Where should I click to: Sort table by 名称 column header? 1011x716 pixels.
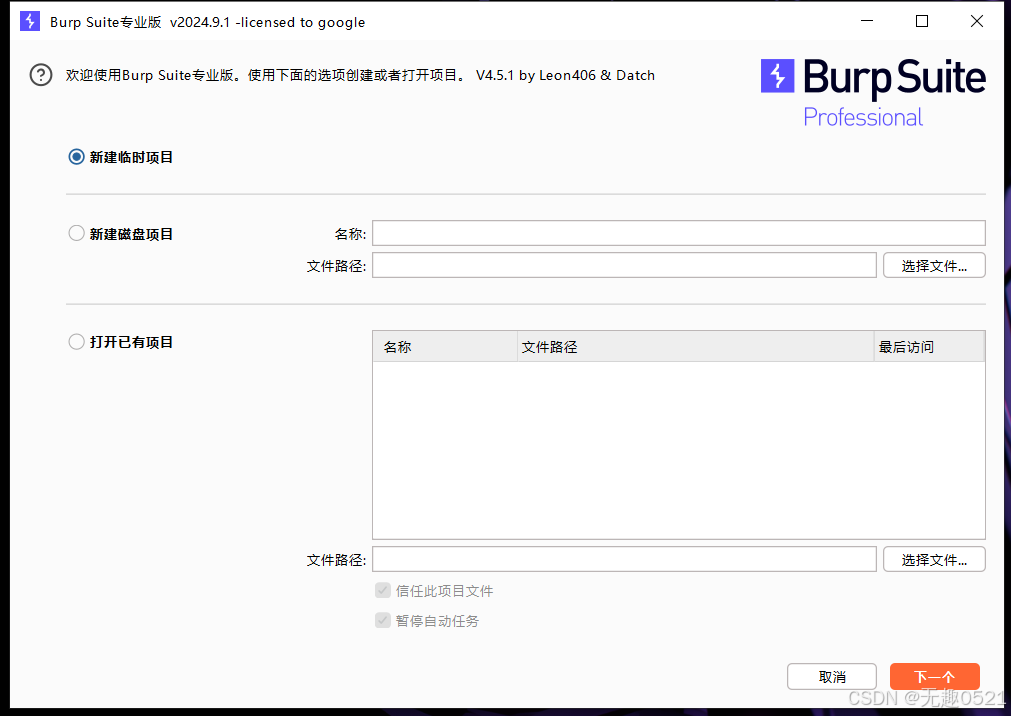point(445,347)
